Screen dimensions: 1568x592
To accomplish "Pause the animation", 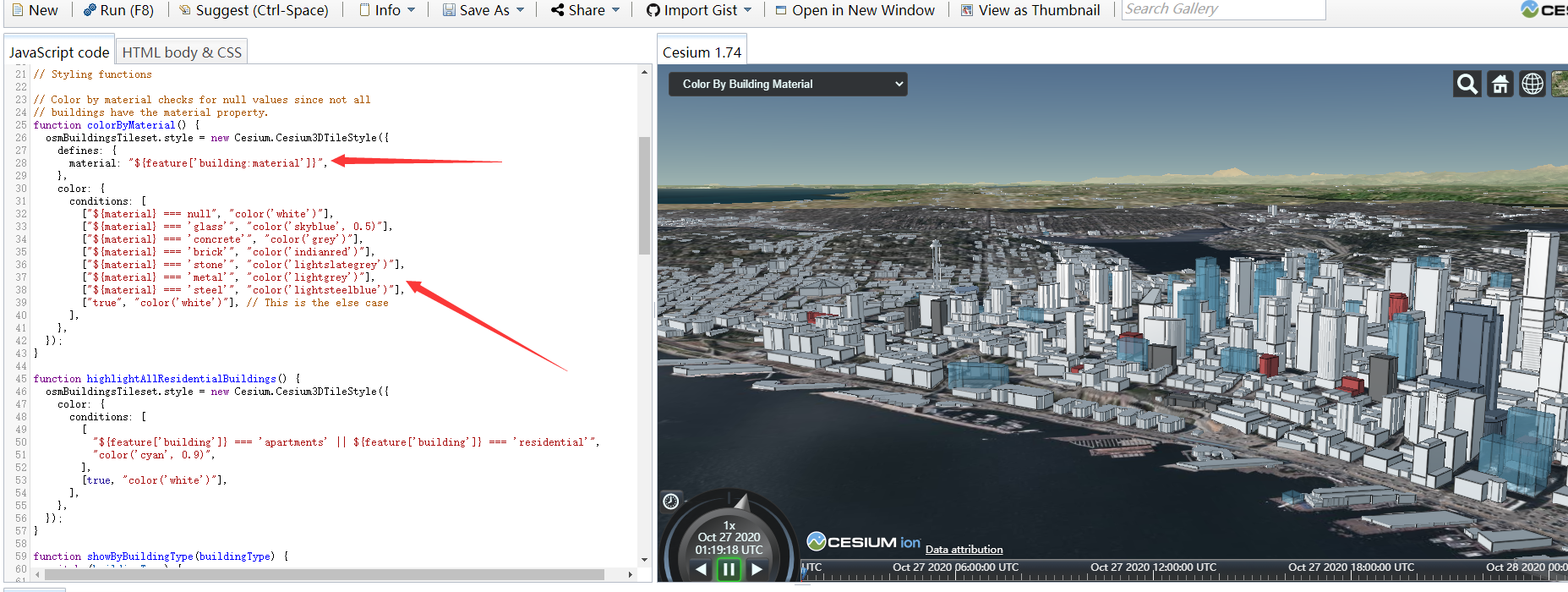I will [x=729, y=569].
